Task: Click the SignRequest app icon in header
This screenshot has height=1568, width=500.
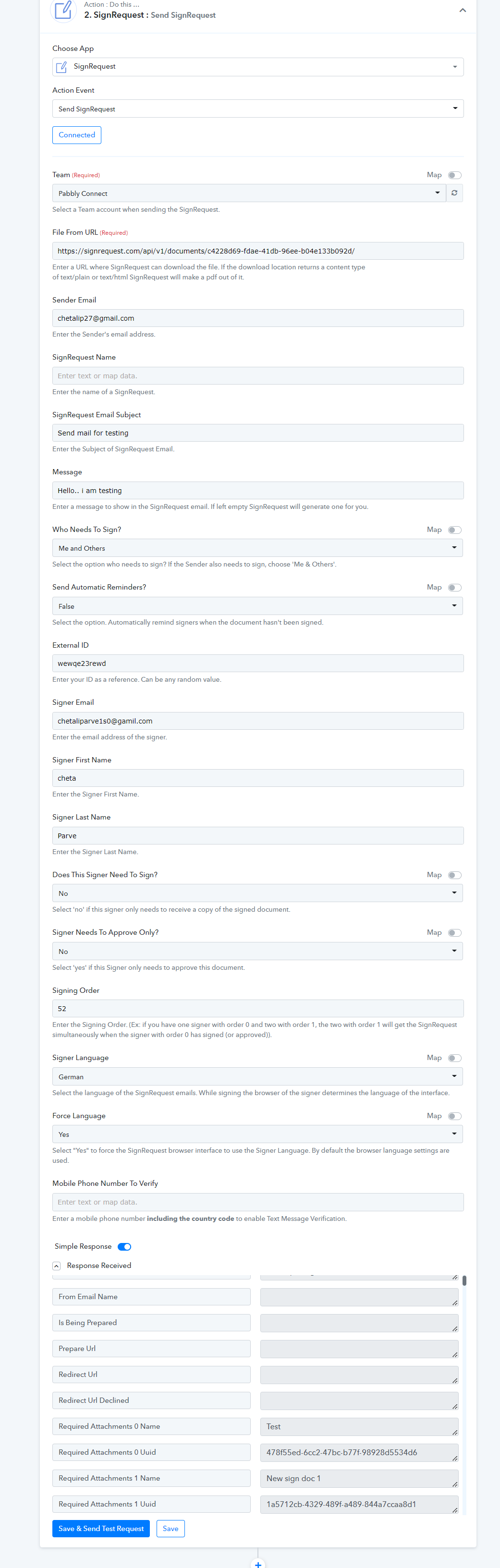Action: [x=63, y=11]
